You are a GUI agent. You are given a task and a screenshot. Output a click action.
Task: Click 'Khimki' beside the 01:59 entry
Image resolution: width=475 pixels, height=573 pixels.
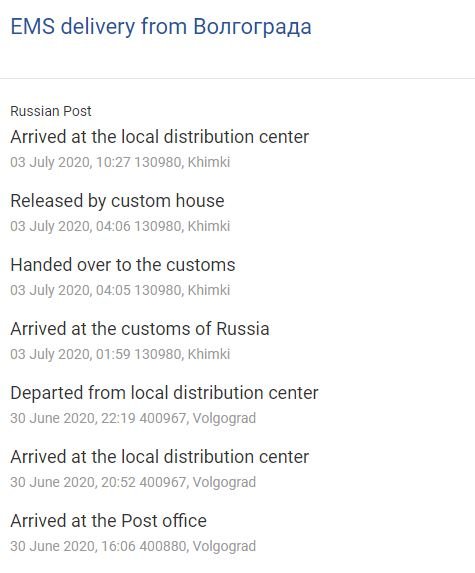tap(209, 354)
